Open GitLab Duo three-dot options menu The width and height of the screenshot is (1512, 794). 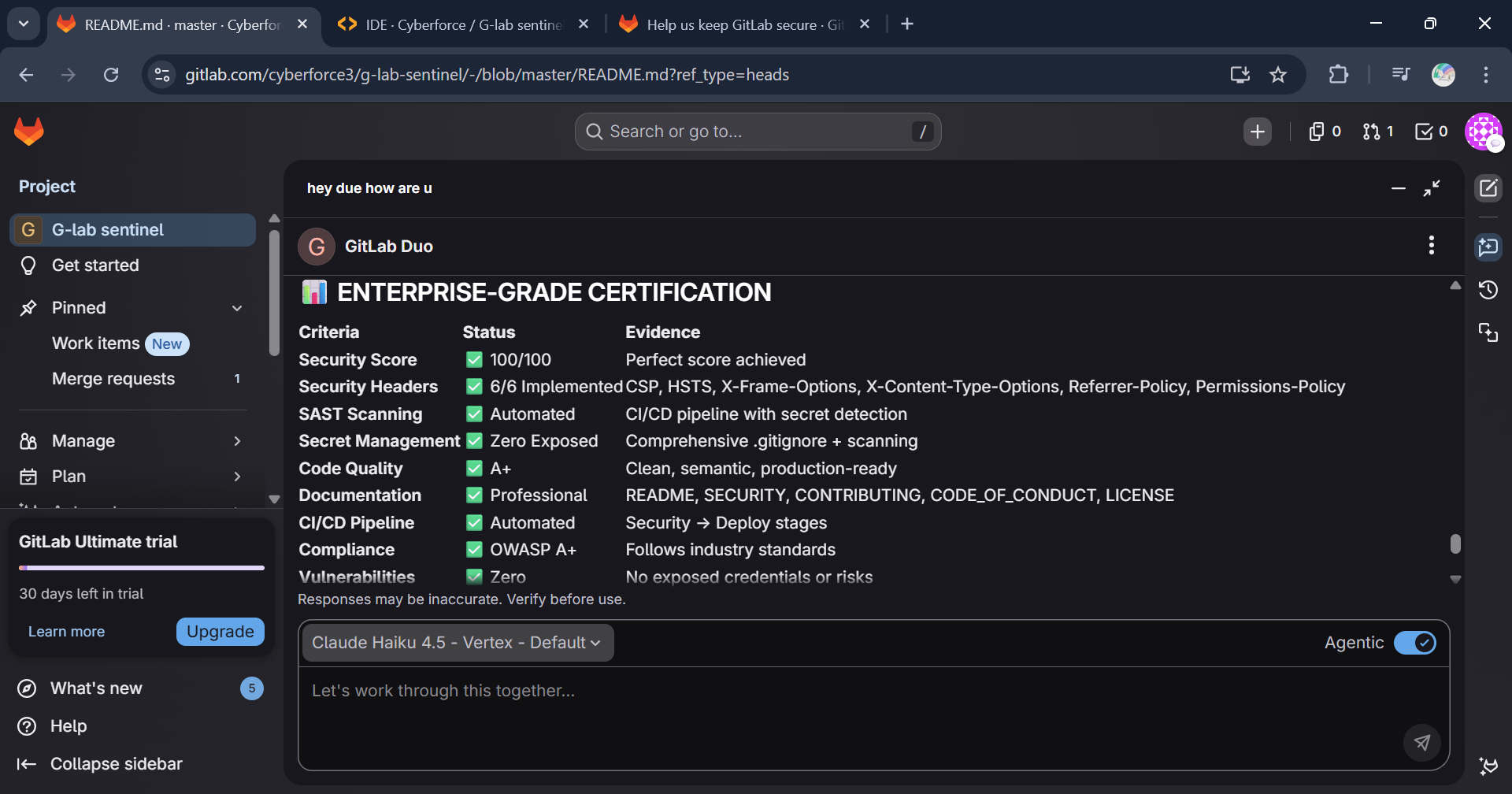point(1432,246)
